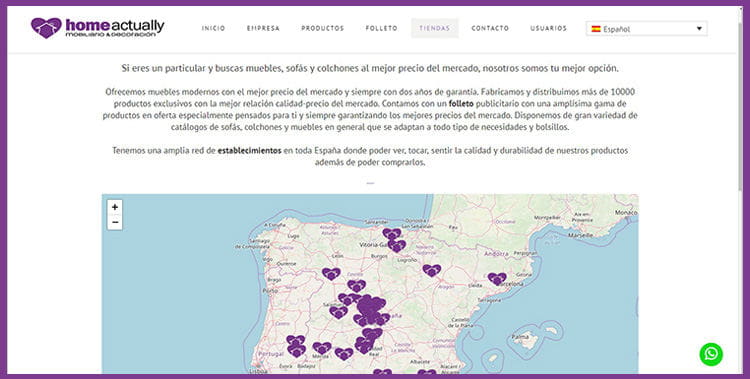Open the WhatsApp chat button

711,354
